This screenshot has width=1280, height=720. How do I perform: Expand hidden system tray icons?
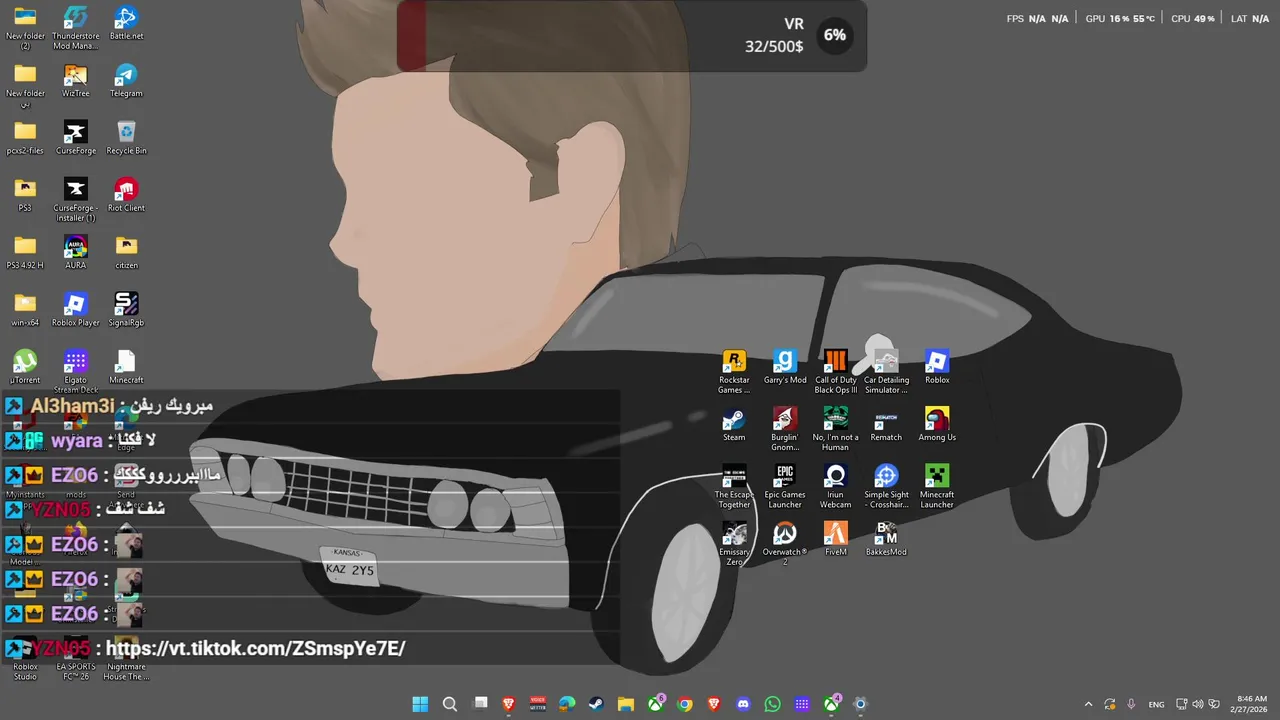click(x=1088, y=704)
